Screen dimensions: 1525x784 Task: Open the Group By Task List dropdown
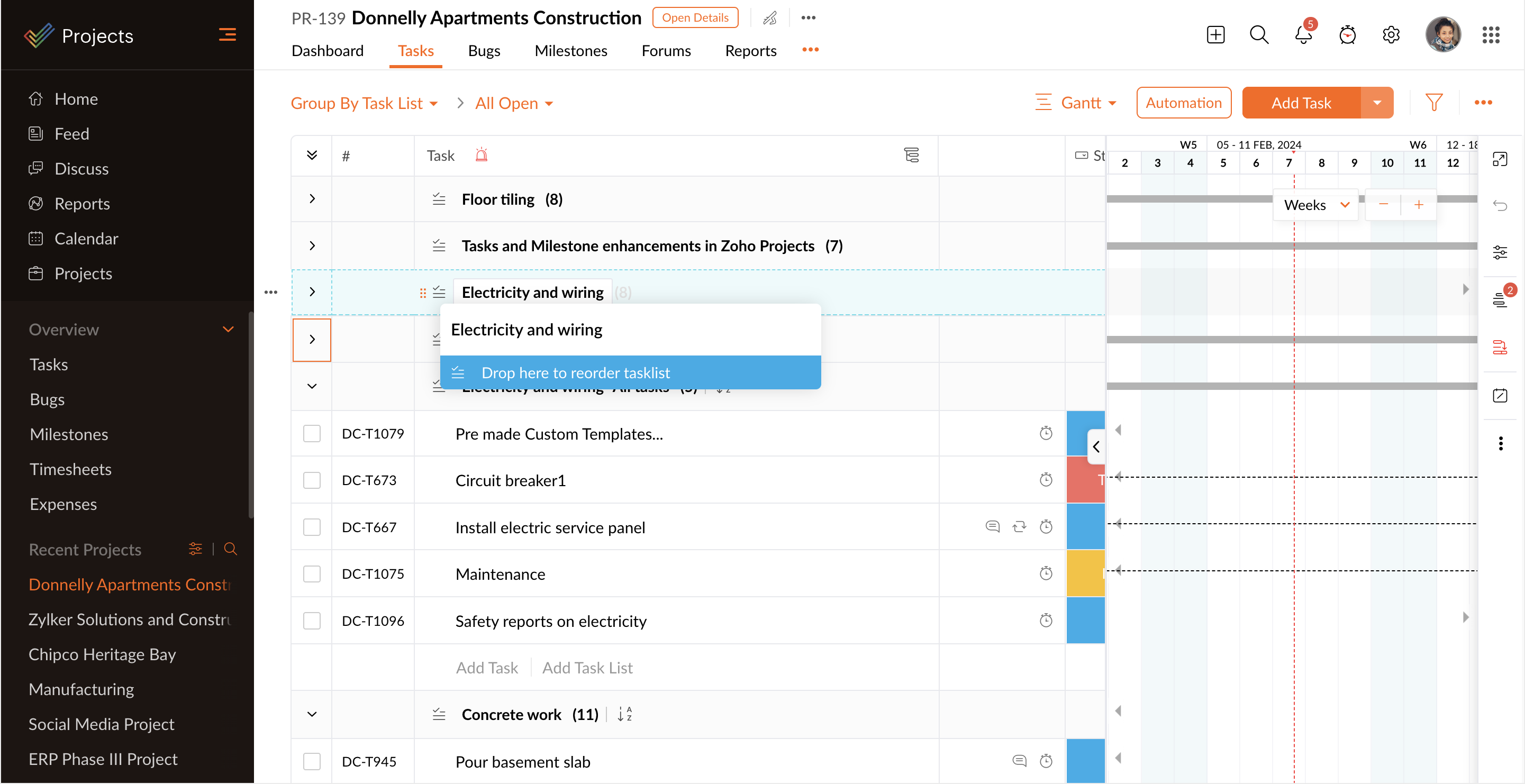pyautogui.click(x=364, y=103)
